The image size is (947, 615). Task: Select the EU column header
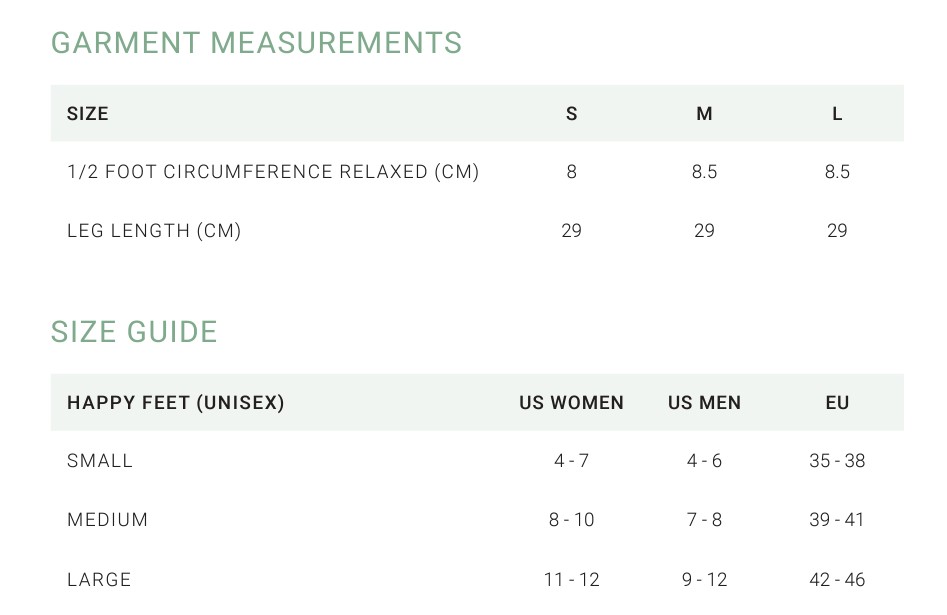tap(837, 403)
